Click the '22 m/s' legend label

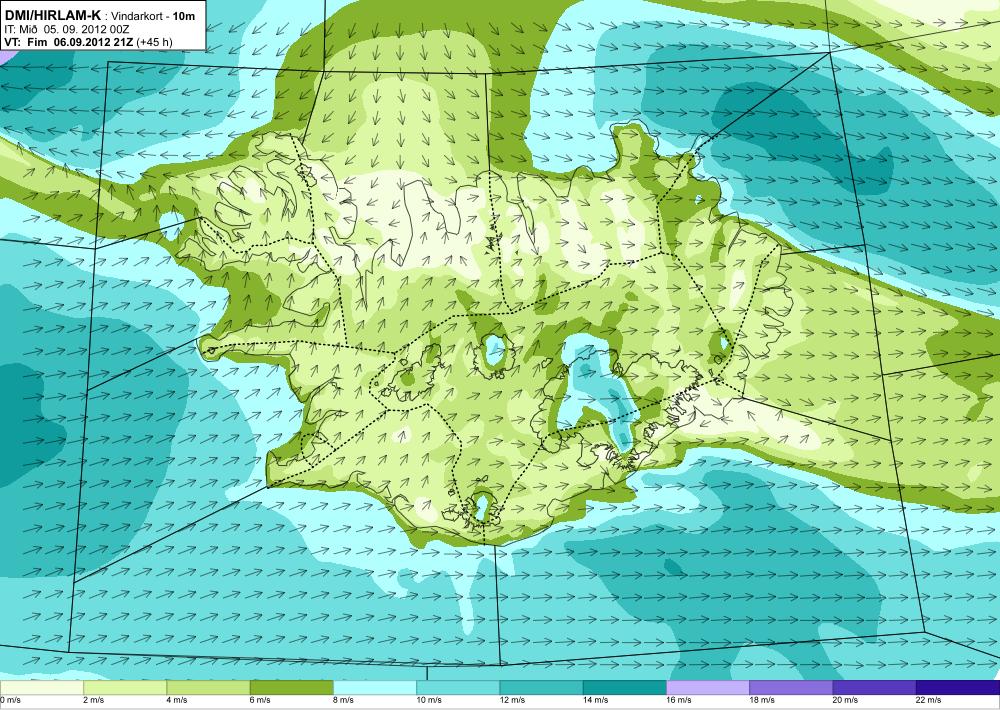[929, 700]
